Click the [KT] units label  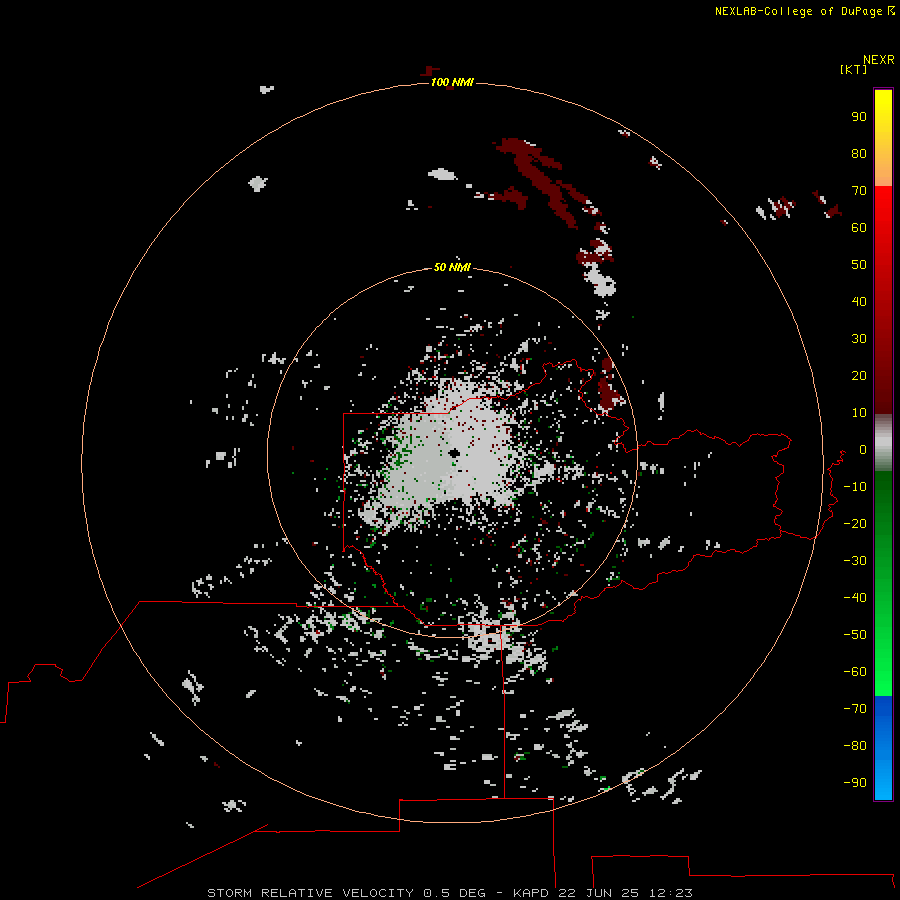854,69
